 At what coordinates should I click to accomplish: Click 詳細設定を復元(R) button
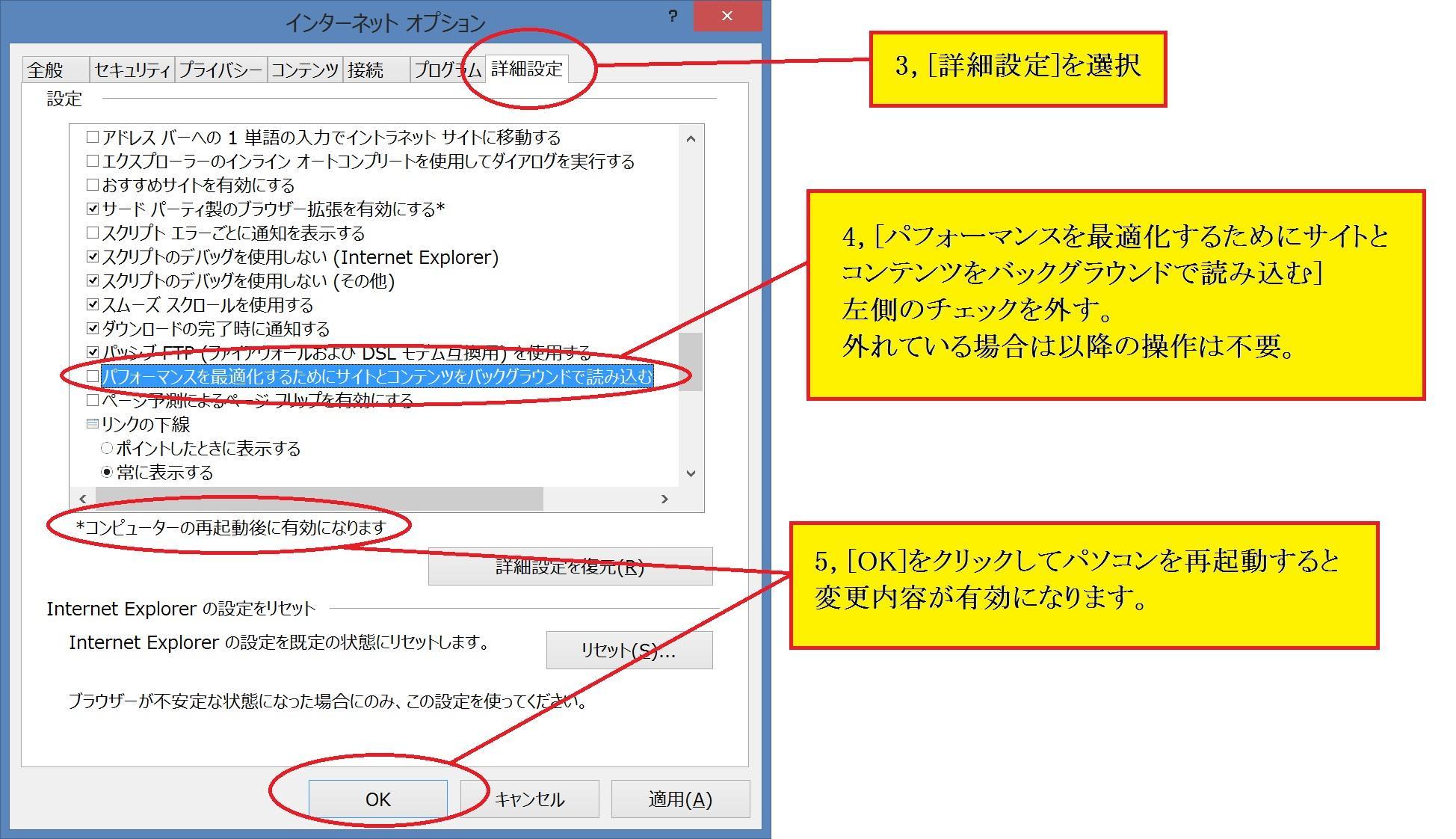pyautogui.click(x=570, y=567)
